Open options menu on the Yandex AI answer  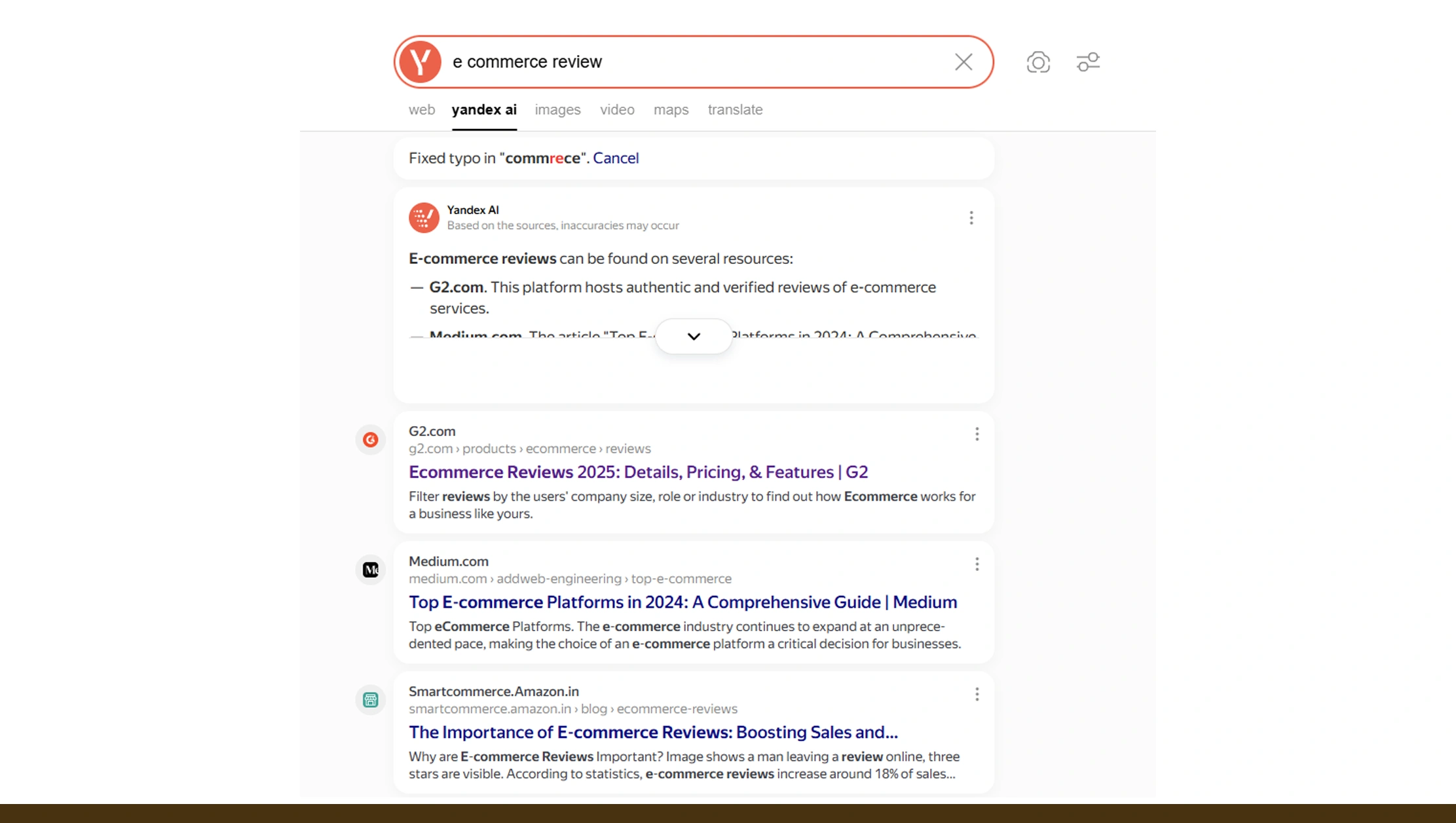pyautogui.click(x=971, y=217)
